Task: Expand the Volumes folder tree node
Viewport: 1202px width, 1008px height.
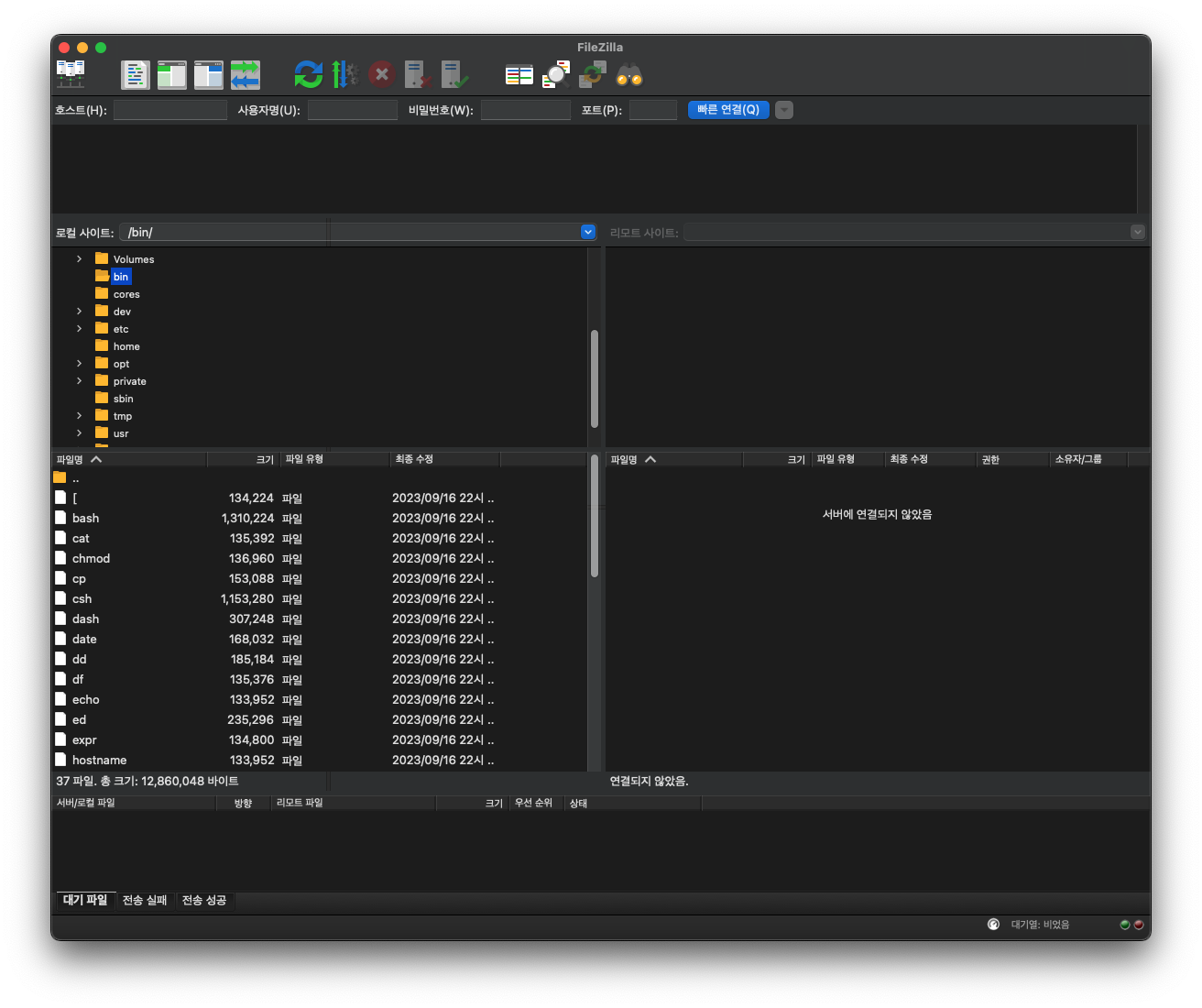Action: coord(79,259)
